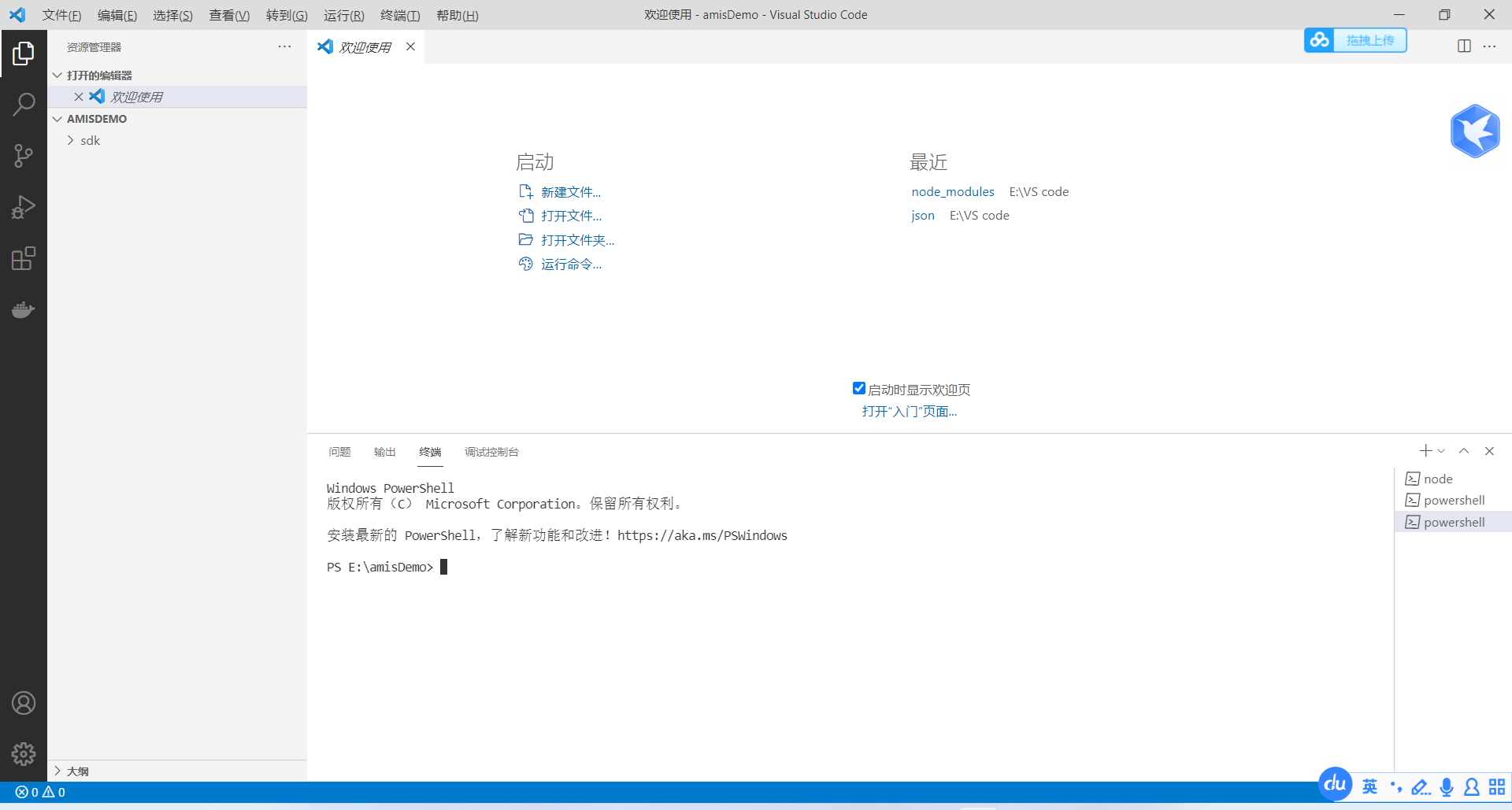1512x810 pixels.
Task: Toggle IME English mode 英
Action: (1370, 787)
